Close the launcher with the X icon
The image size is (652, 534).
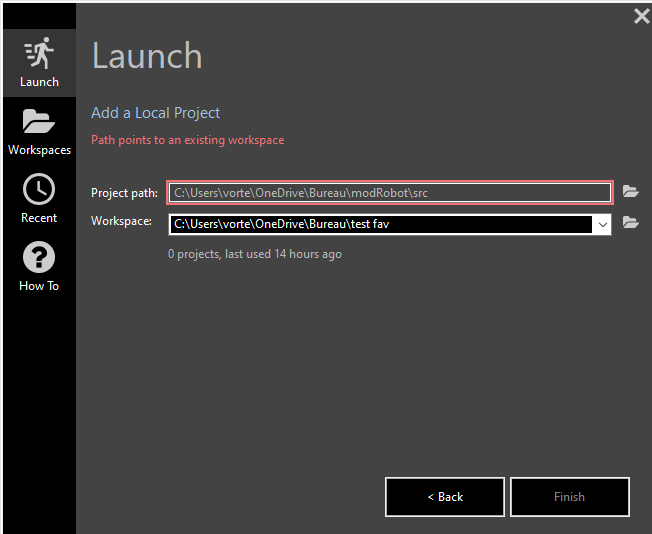(641, 16)
